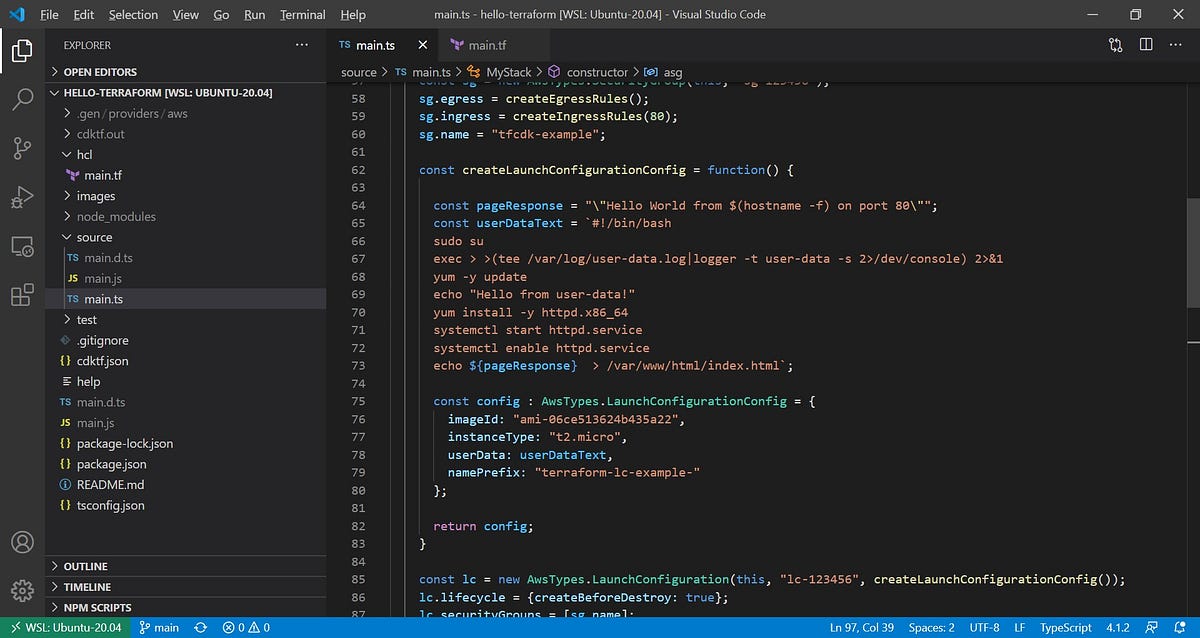Open main.tf in the hcl folder
This screenshot has width=1200, height=638.
coord(186,175)
